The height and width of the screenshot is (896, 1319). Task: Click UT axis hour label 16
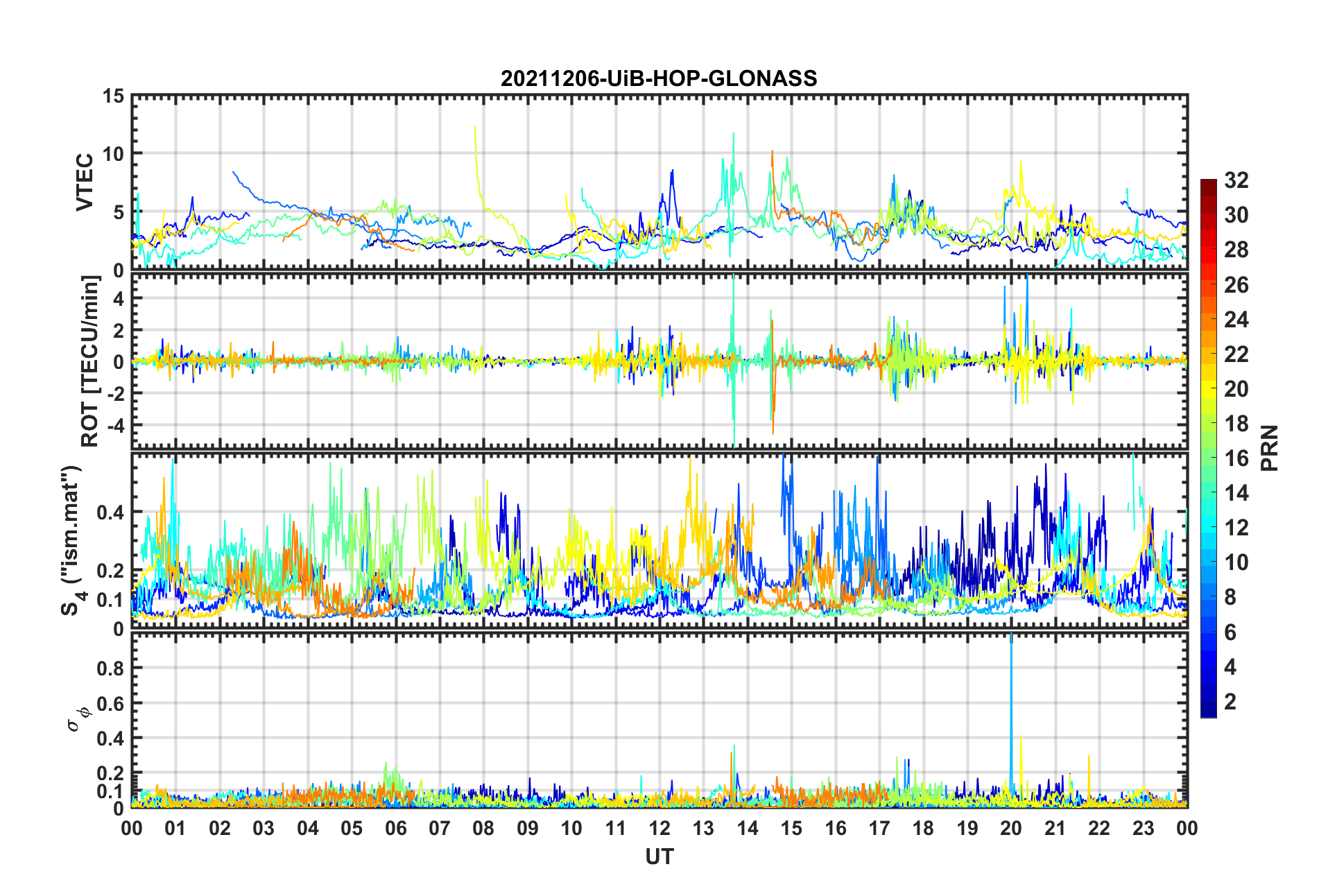pyautogui.click(x=836, y=829)
